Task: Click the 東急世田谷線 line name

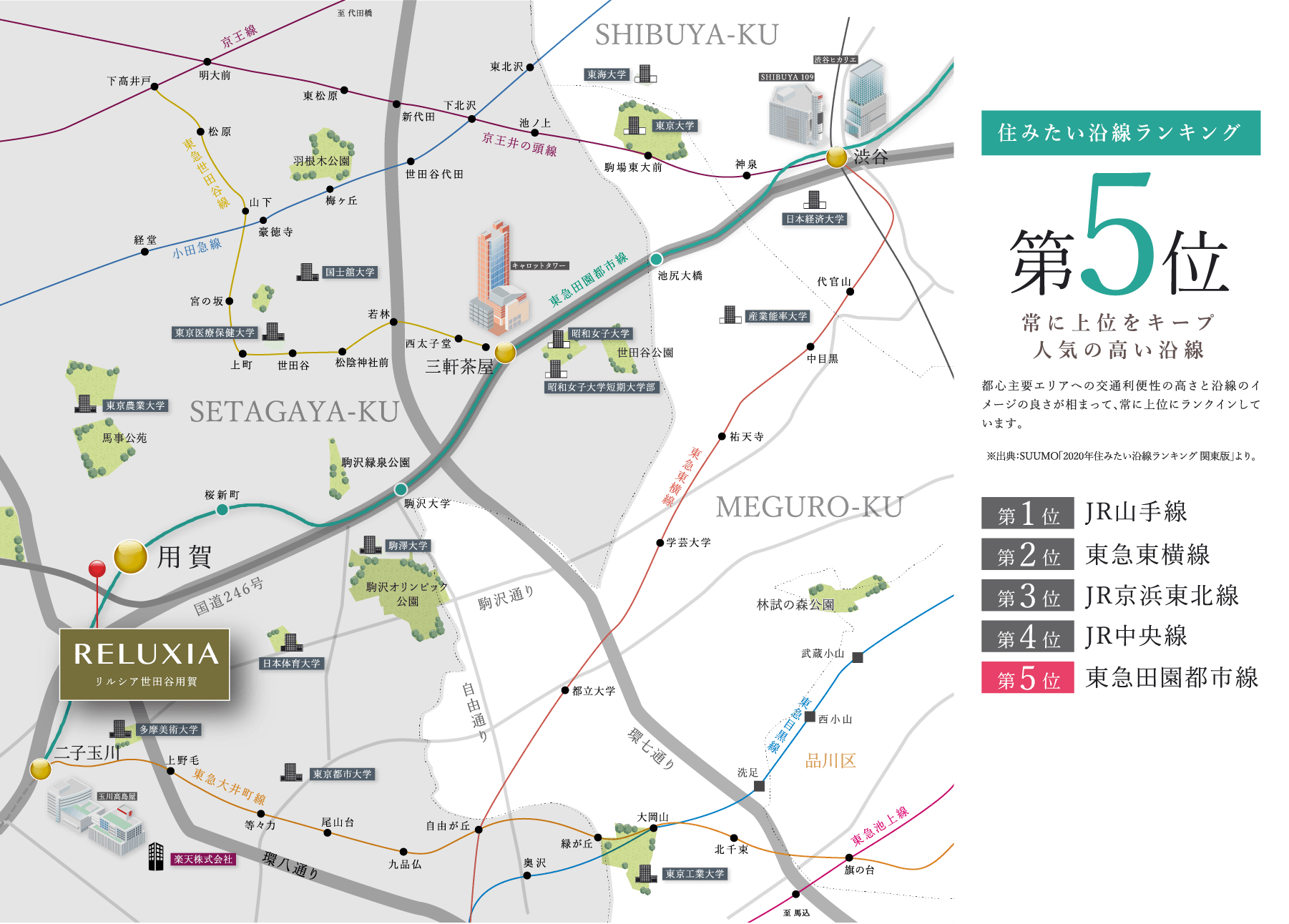Action: 205,173
